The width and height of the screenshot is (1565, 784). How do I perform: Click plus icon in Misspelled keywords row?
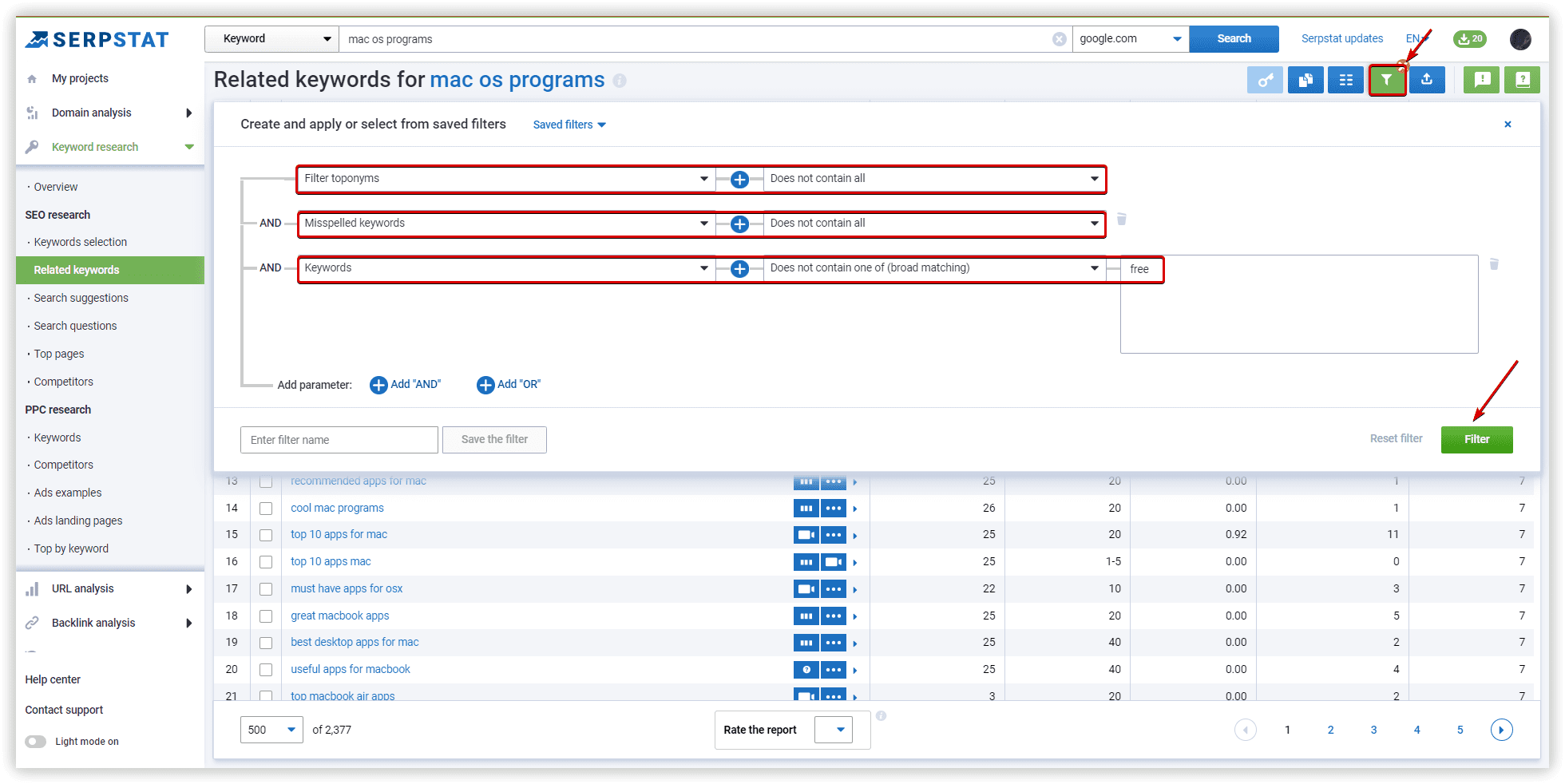click(739, 224)
